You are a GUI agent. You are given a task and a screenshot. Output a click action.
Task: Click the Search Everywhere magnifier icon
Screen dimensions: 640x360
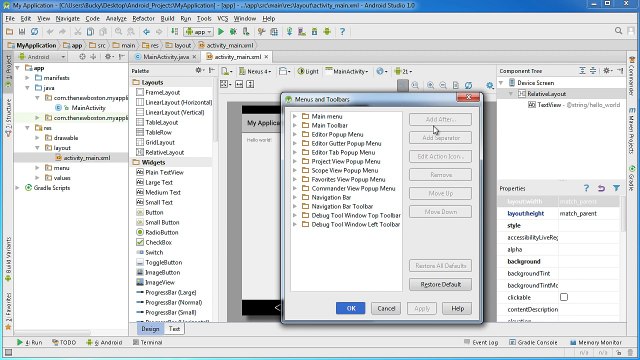click(618, 31)
